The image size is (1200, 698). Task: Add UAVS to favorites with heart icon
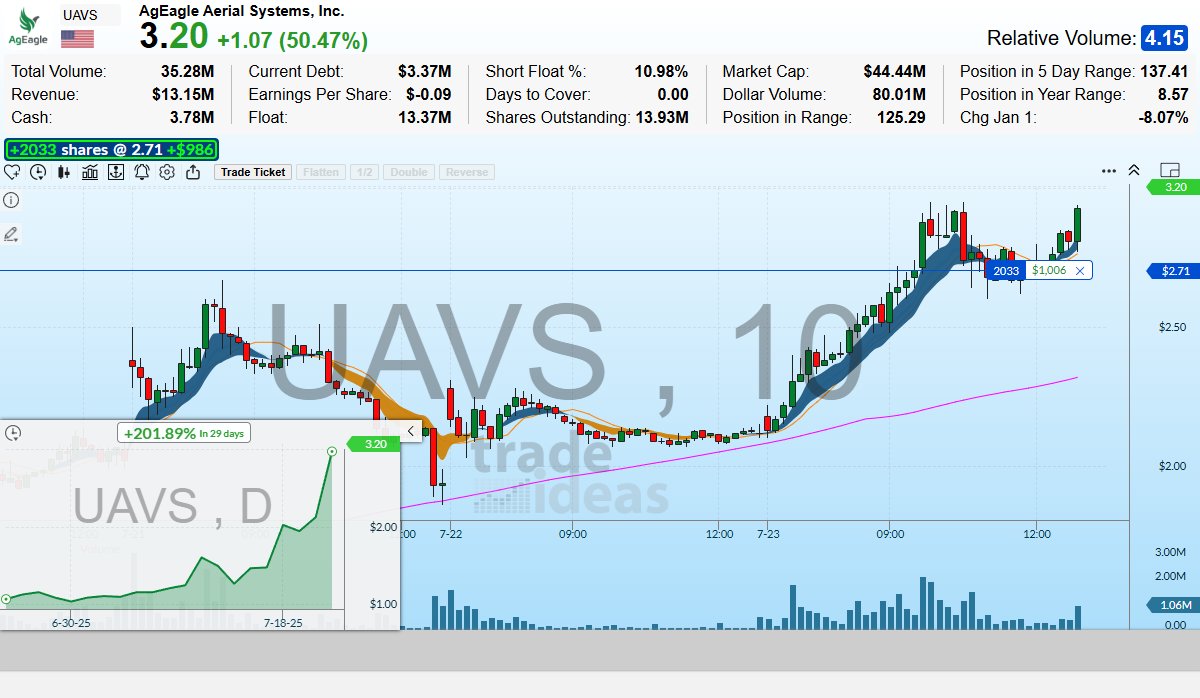[x=13, y=172]
